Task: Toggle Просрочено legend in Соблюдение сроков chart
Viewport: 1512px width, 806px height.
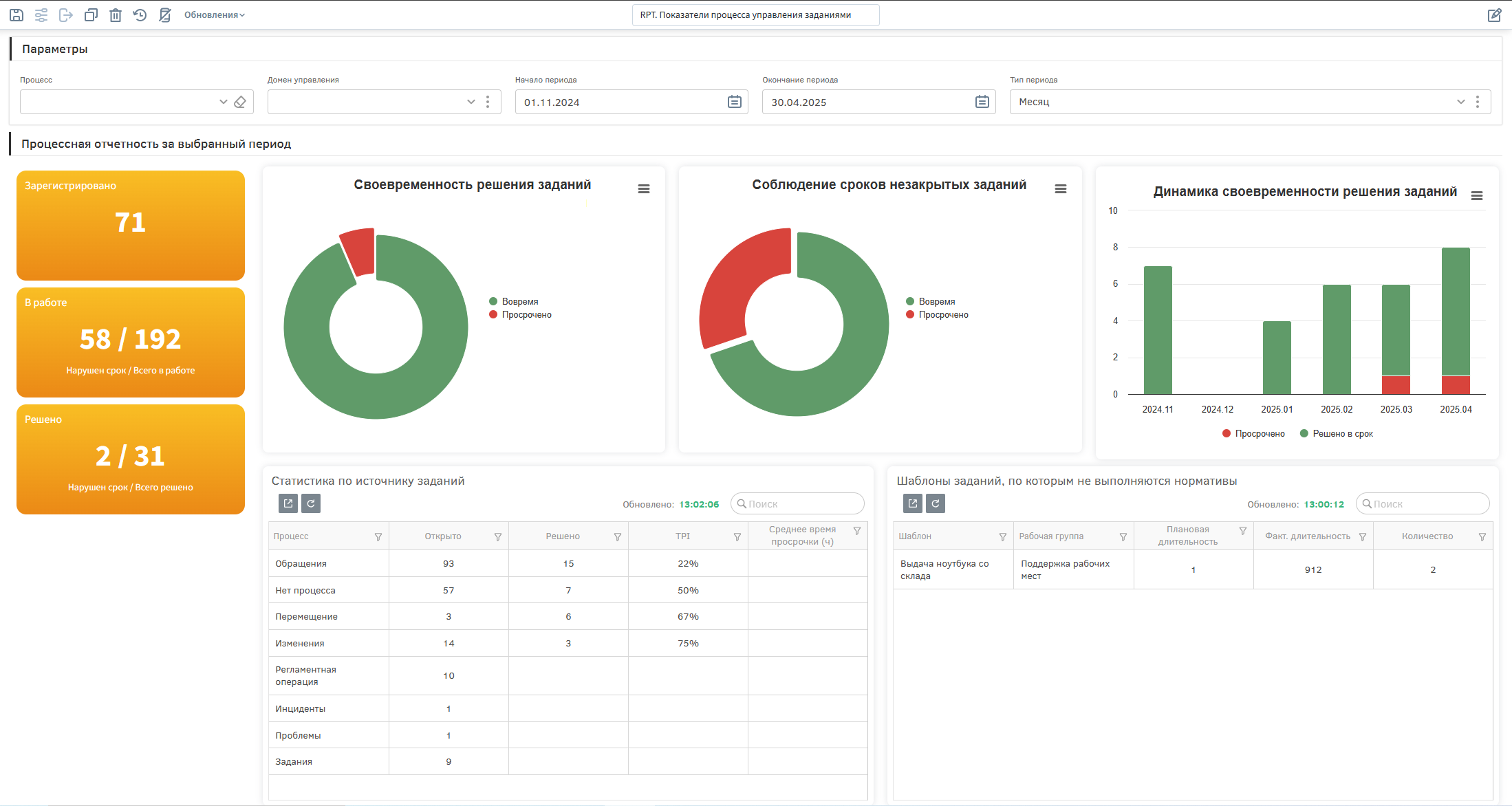Action: pyautogui.click(x=937, y=314)
